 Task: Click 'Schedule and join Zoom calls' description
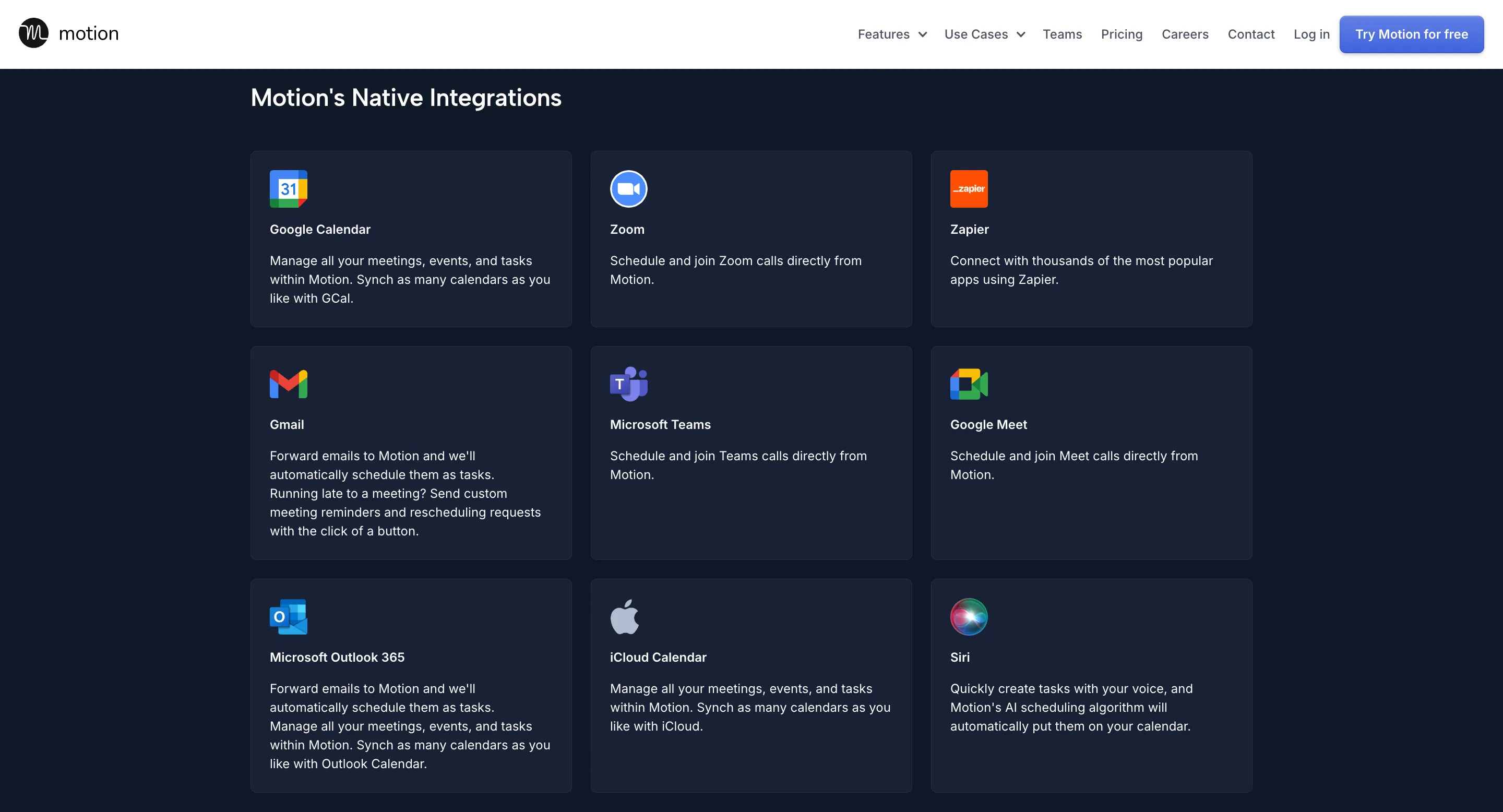(735, 270)
